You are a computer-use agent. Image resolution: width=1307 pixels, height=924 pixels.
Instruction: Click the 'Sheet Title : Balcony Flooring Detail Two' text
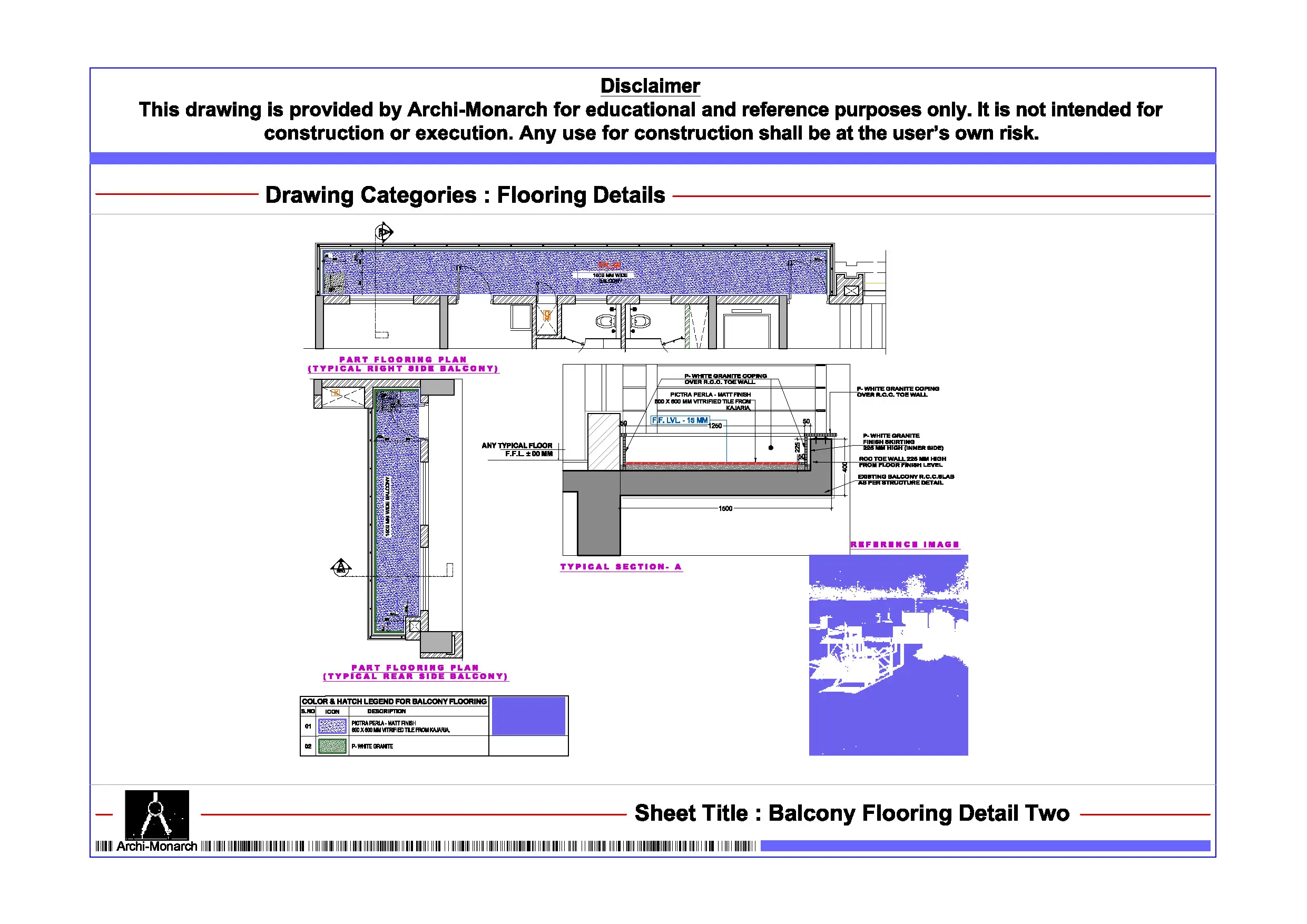852,813
